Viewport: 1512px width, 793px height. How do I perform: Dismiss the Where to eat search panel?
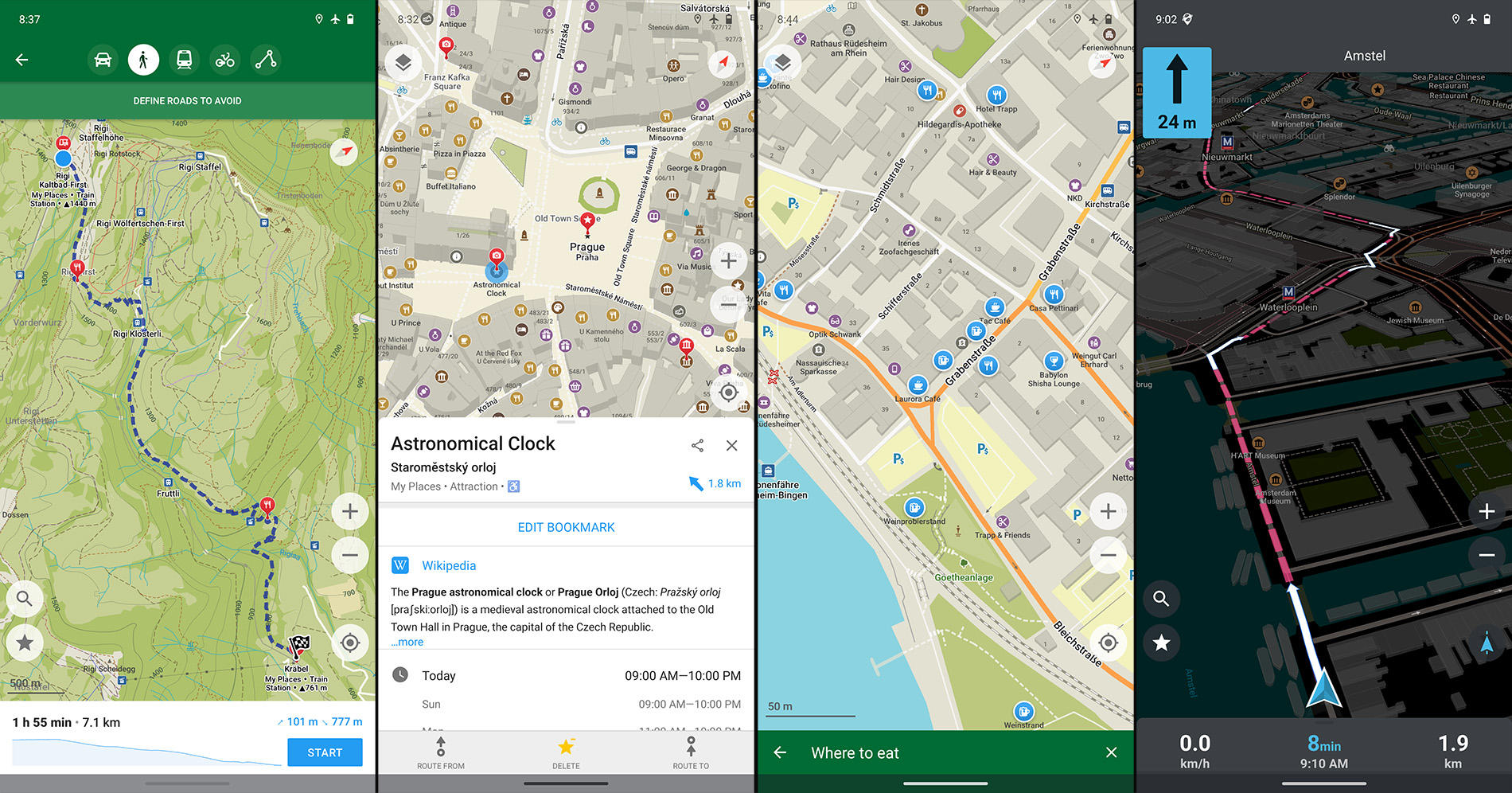[1113, 752]
